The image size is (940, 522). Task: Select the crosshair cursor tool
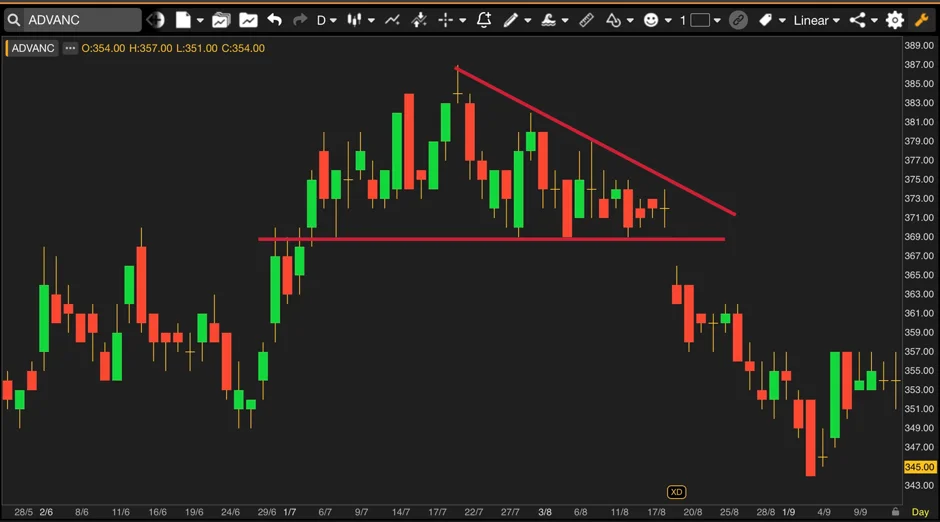coord(445,20)
